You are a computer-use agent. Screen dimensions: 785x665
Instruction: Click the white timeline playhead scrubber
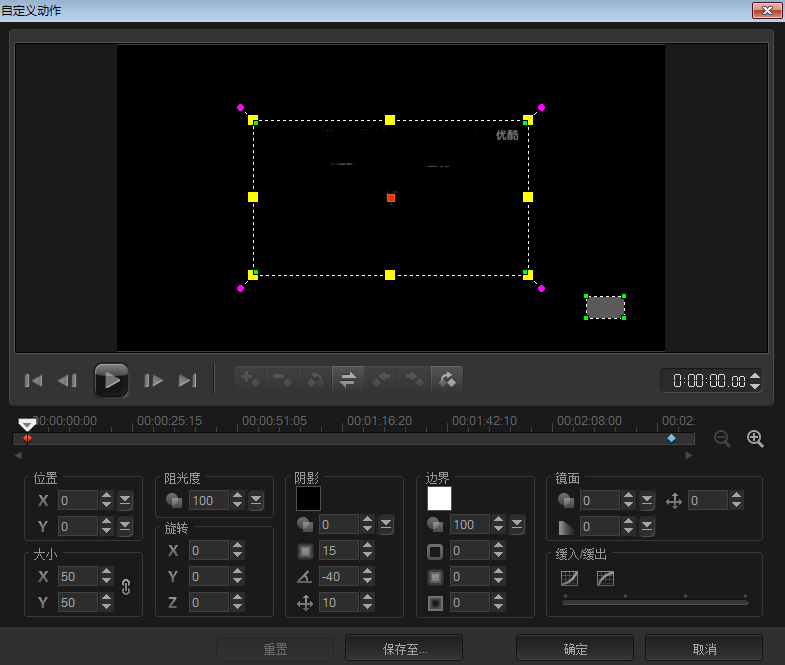[x=27, y=425]
